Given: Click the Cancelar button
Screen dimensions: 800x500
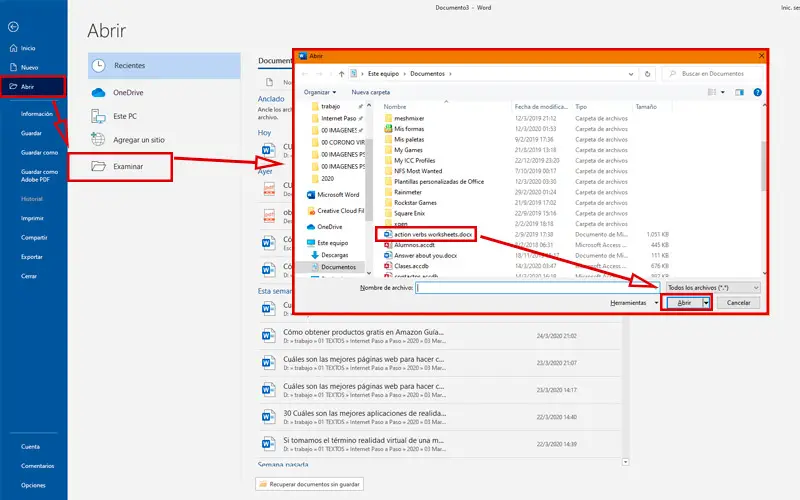Looking at the screenshot, I should point(738,303).
